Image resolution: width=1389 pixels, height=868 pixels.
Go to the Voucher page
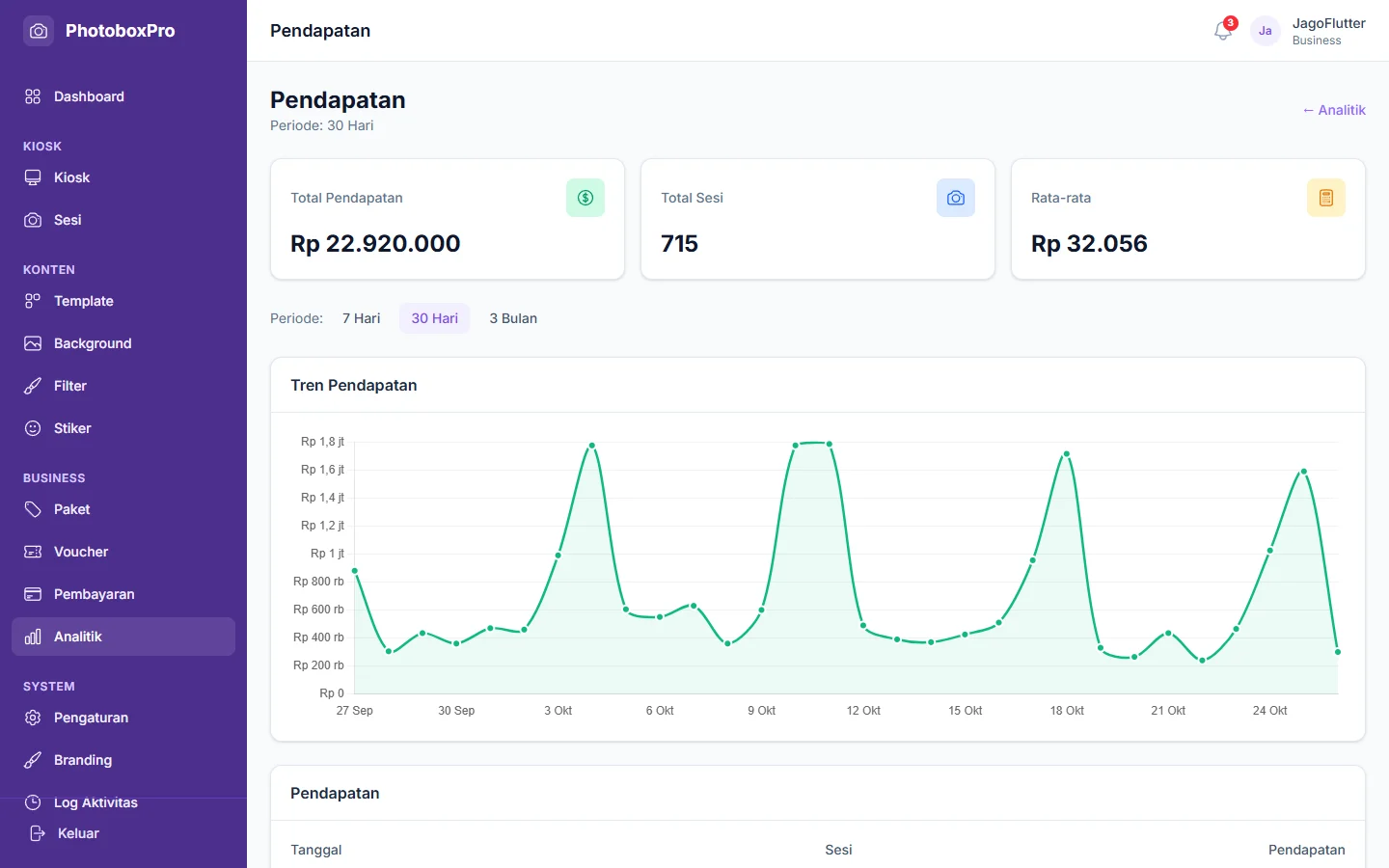tap(123, 552)
